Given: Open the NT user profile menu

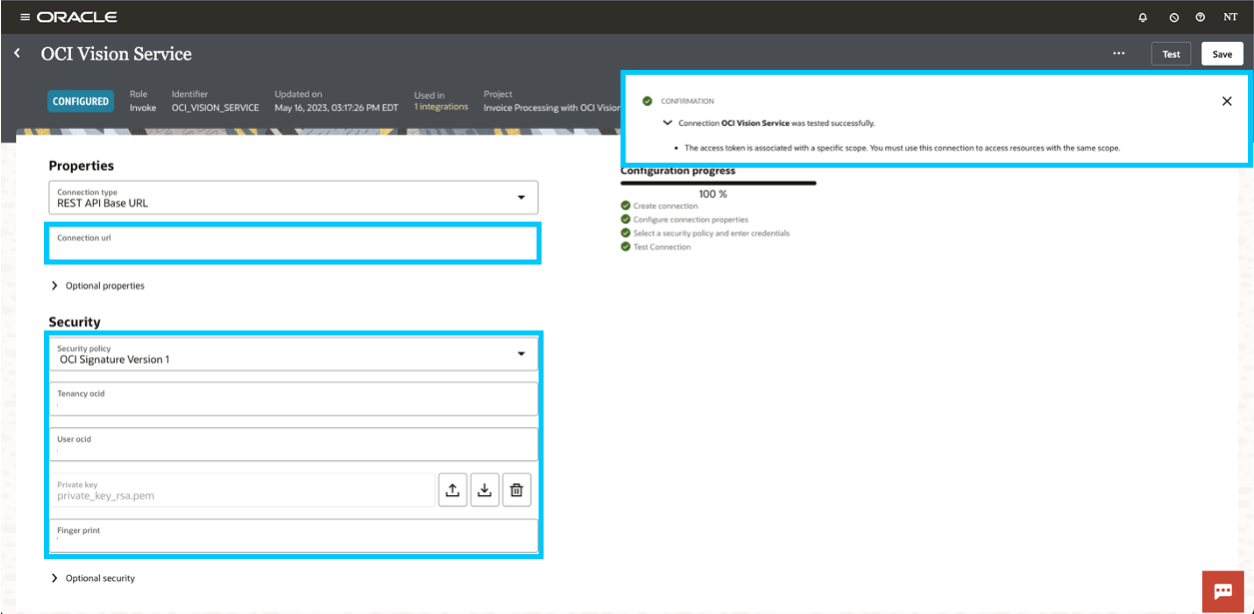Looking at the screenshot, I should click(x=1232, y=17).
